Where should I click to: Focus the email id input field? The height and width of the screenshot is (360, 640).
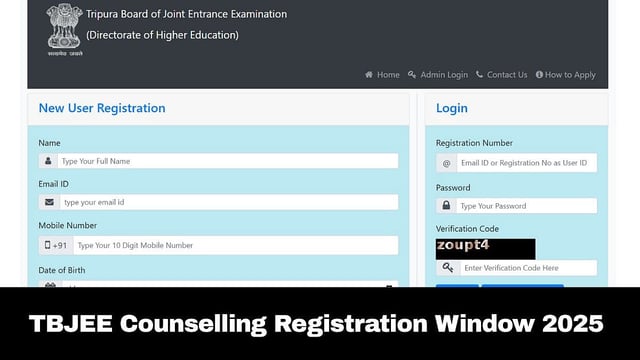pyautogui.click(x=229, y=202)
